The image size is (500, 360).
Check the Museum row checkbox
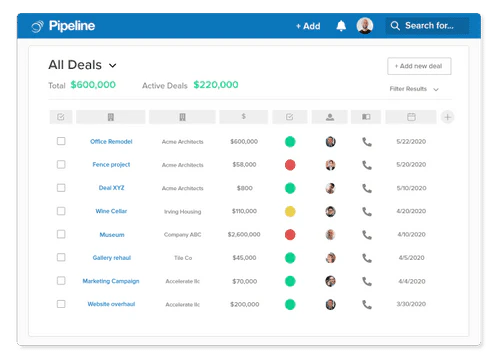coord(61,234)
